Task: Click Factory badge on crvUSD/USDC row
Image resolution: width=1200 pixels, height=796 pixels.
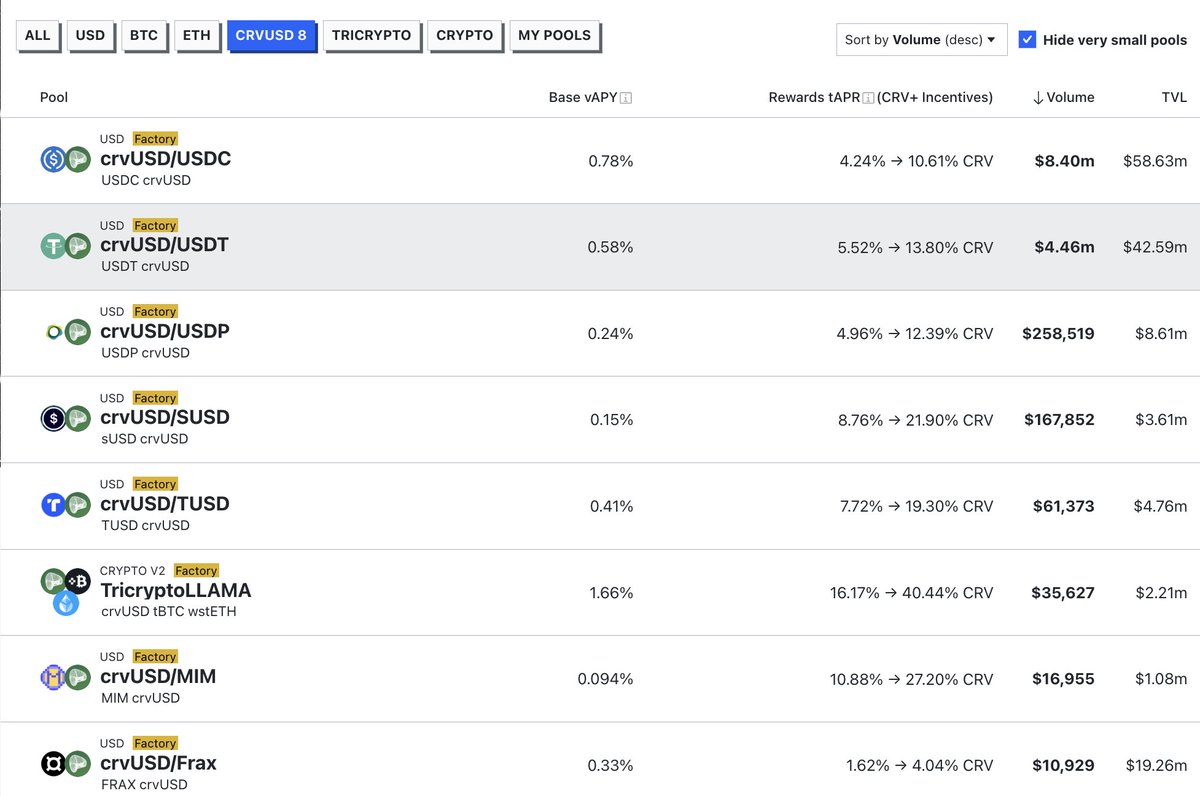Action: point(155,139)
